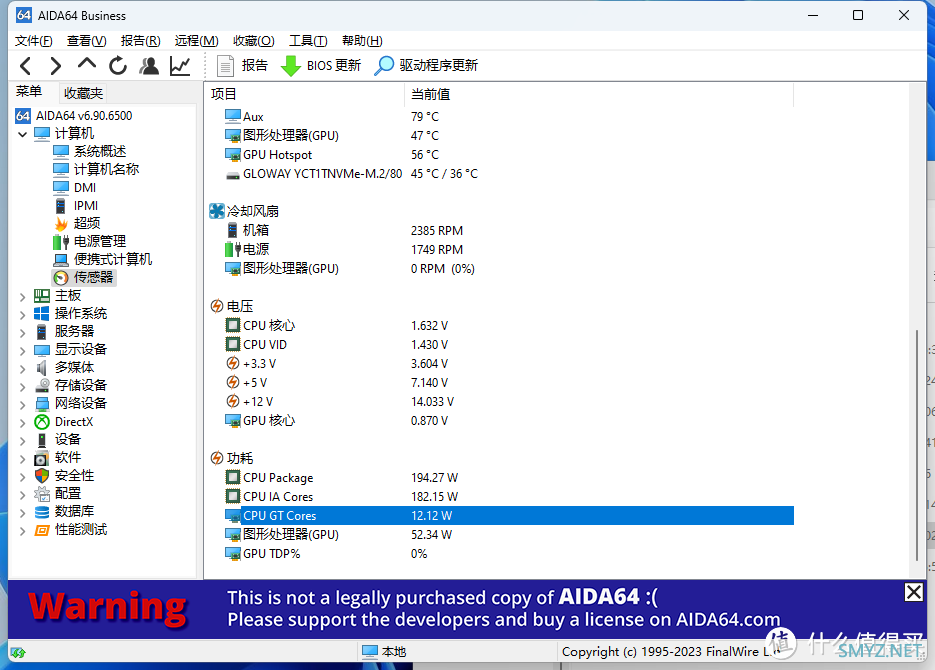935x670 pixels.
Task: Open the 报告(R) menu
Action: [x=140, y=41]
